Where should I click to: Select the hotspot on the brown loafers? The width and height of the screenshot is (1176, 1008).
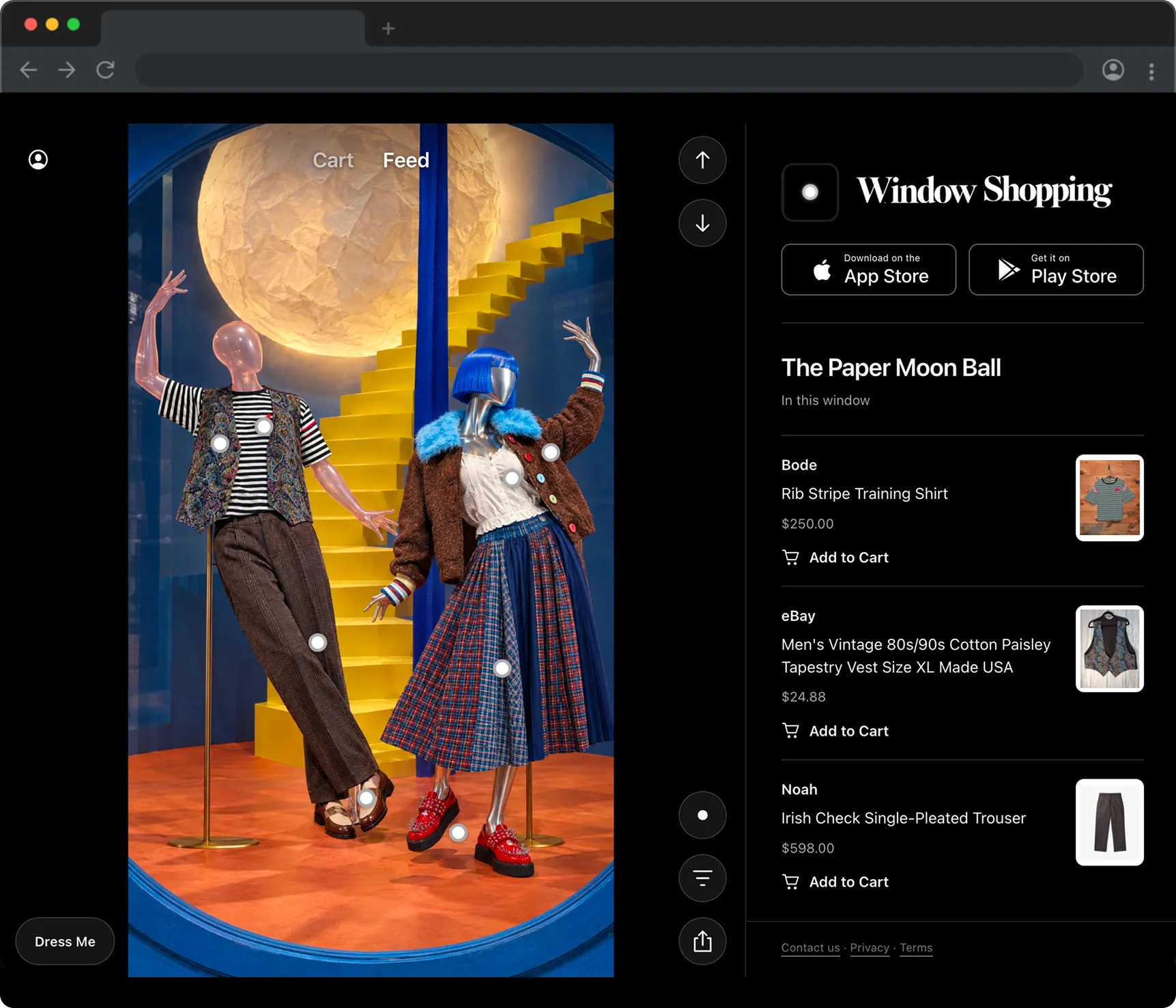tap(367, 798)
